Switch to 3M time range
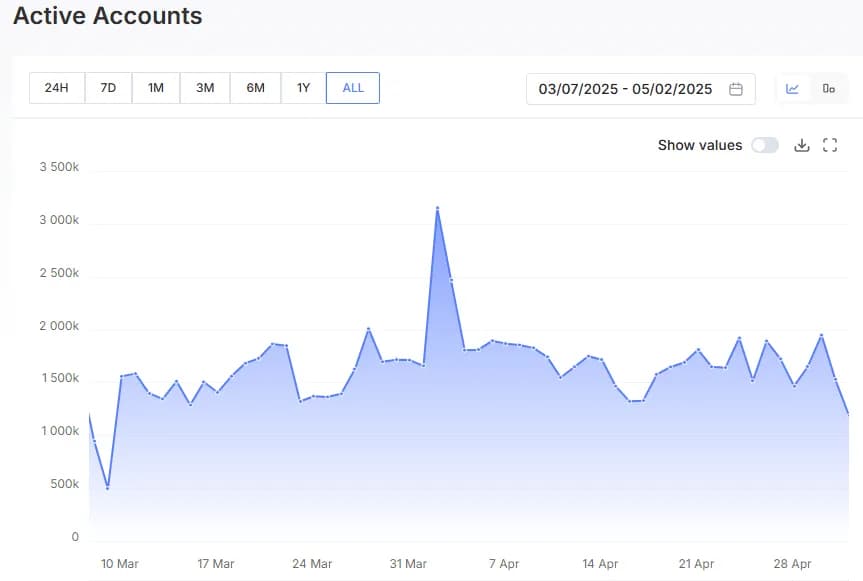 [205, 88]
